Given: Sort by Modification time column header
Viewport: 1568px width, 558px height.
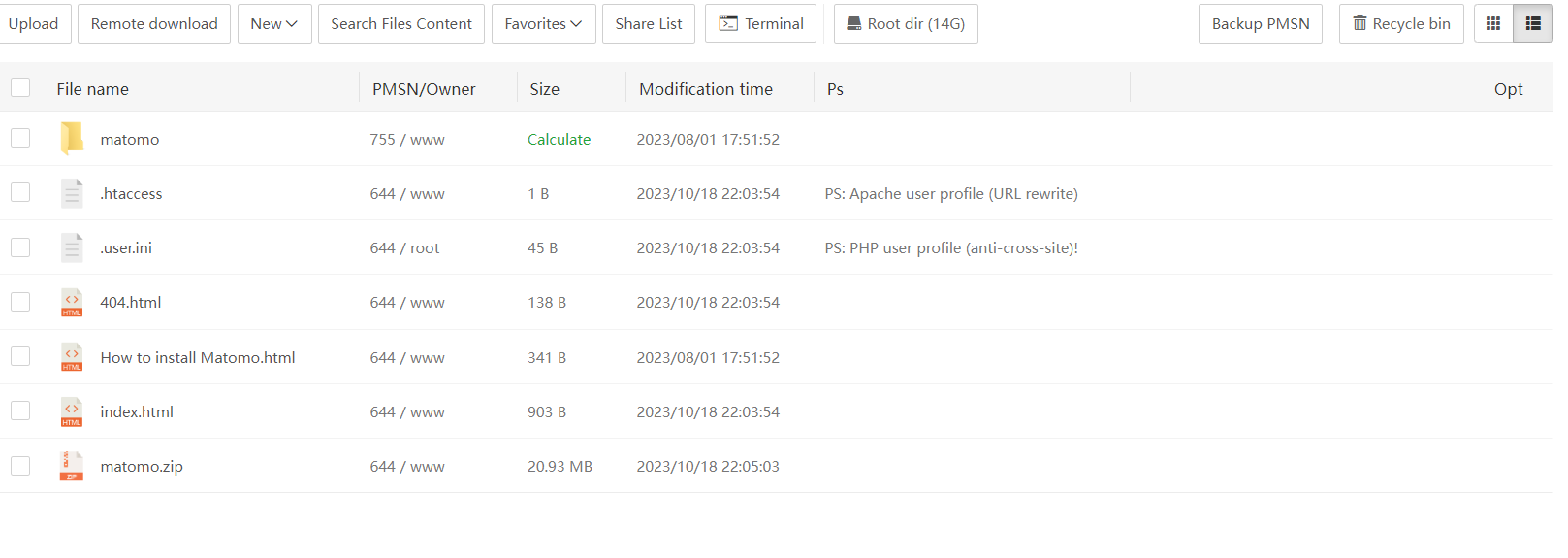Looking at the screenshot, I should [x=706, y=89].
